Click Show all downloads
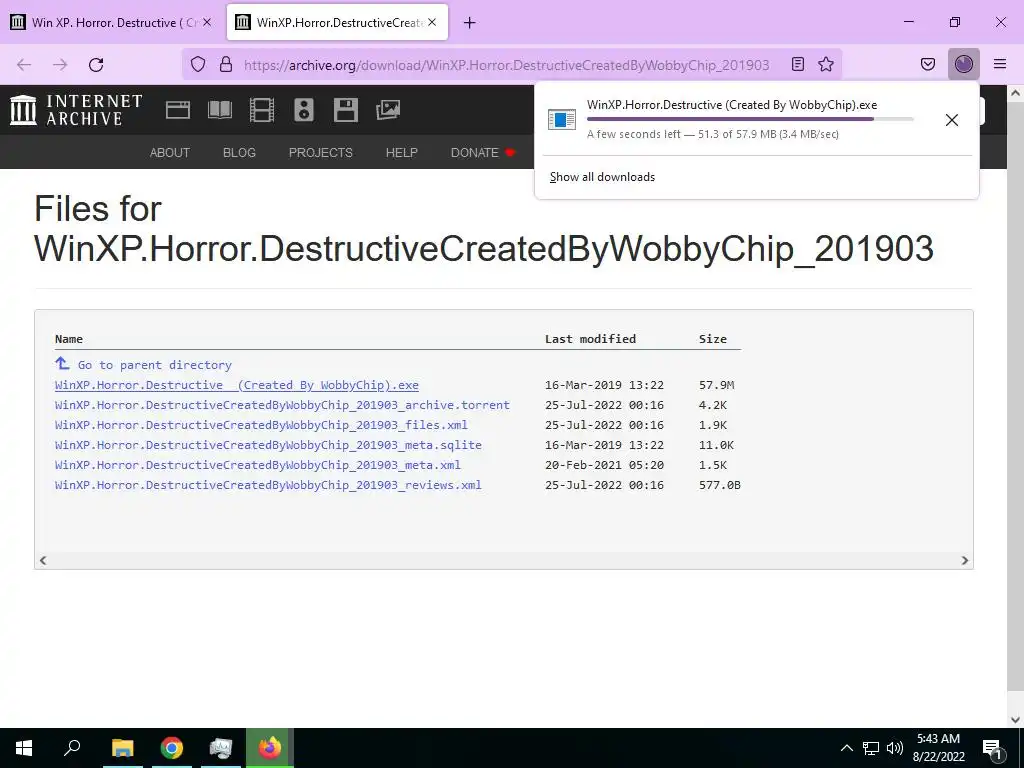1024x768 pixels. click(602, 177)
